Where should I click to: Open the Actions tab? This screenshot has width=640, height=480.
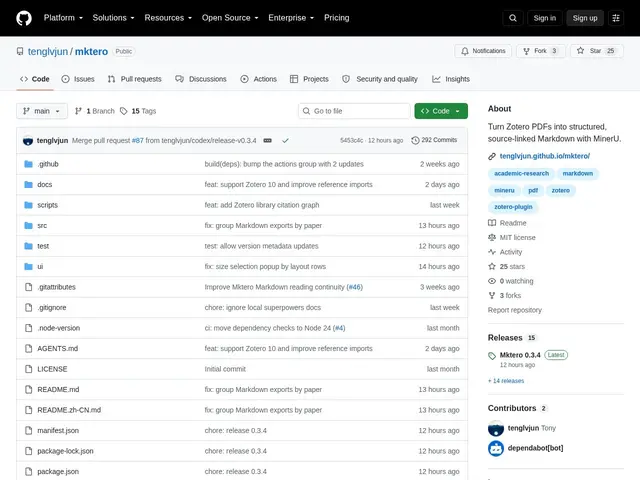pyautogui.click(x=258, y=79)
